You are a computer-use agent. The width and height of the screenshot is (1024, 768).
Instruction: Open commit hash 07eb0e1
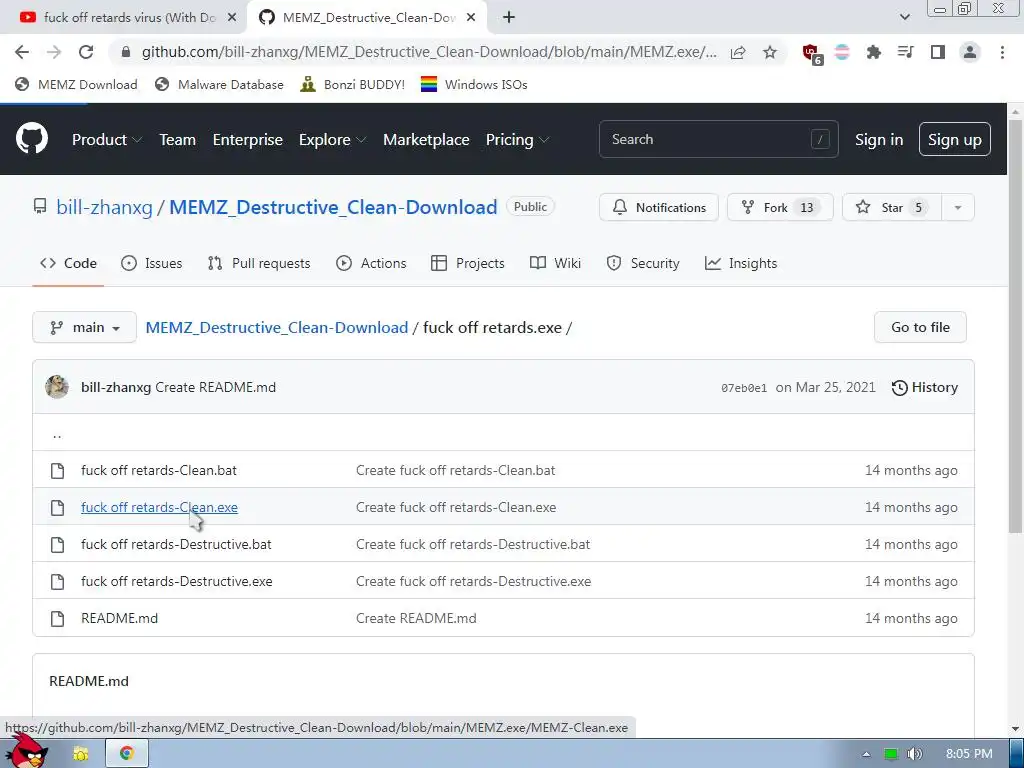[x=744, y=388]
